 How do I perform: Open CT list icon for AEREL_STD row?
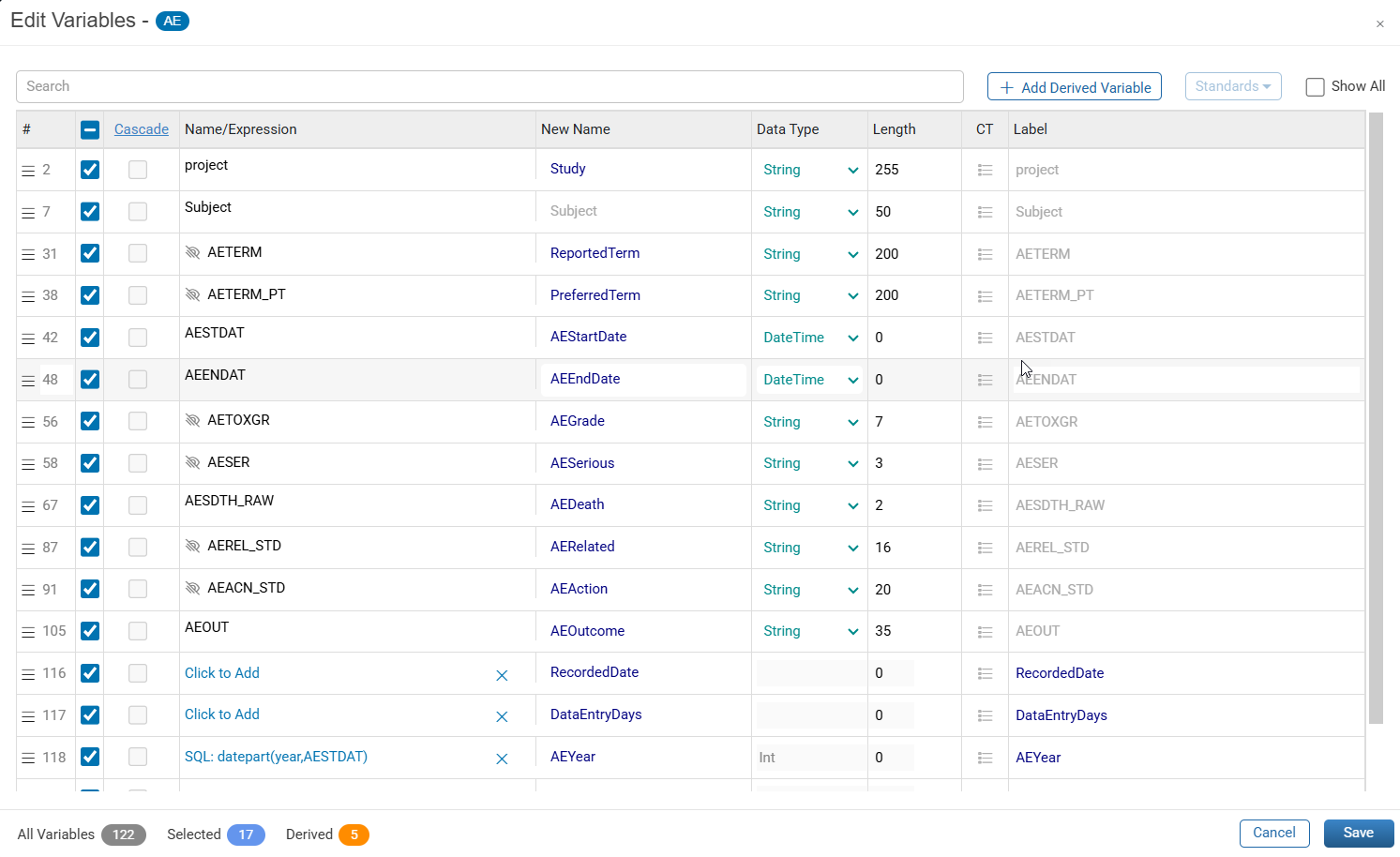985,549
